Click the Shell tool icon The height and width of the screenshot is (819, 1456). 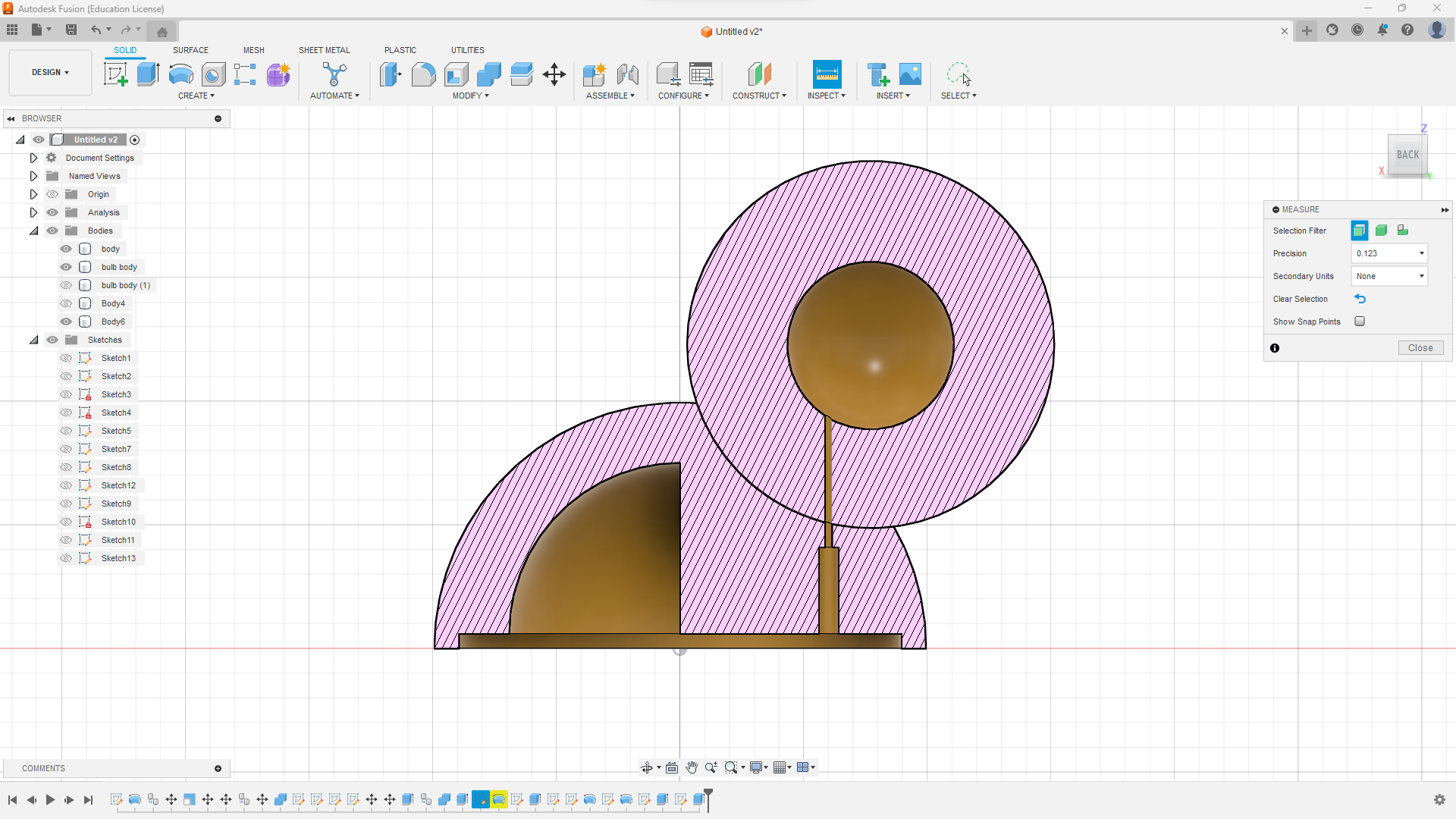457,74
